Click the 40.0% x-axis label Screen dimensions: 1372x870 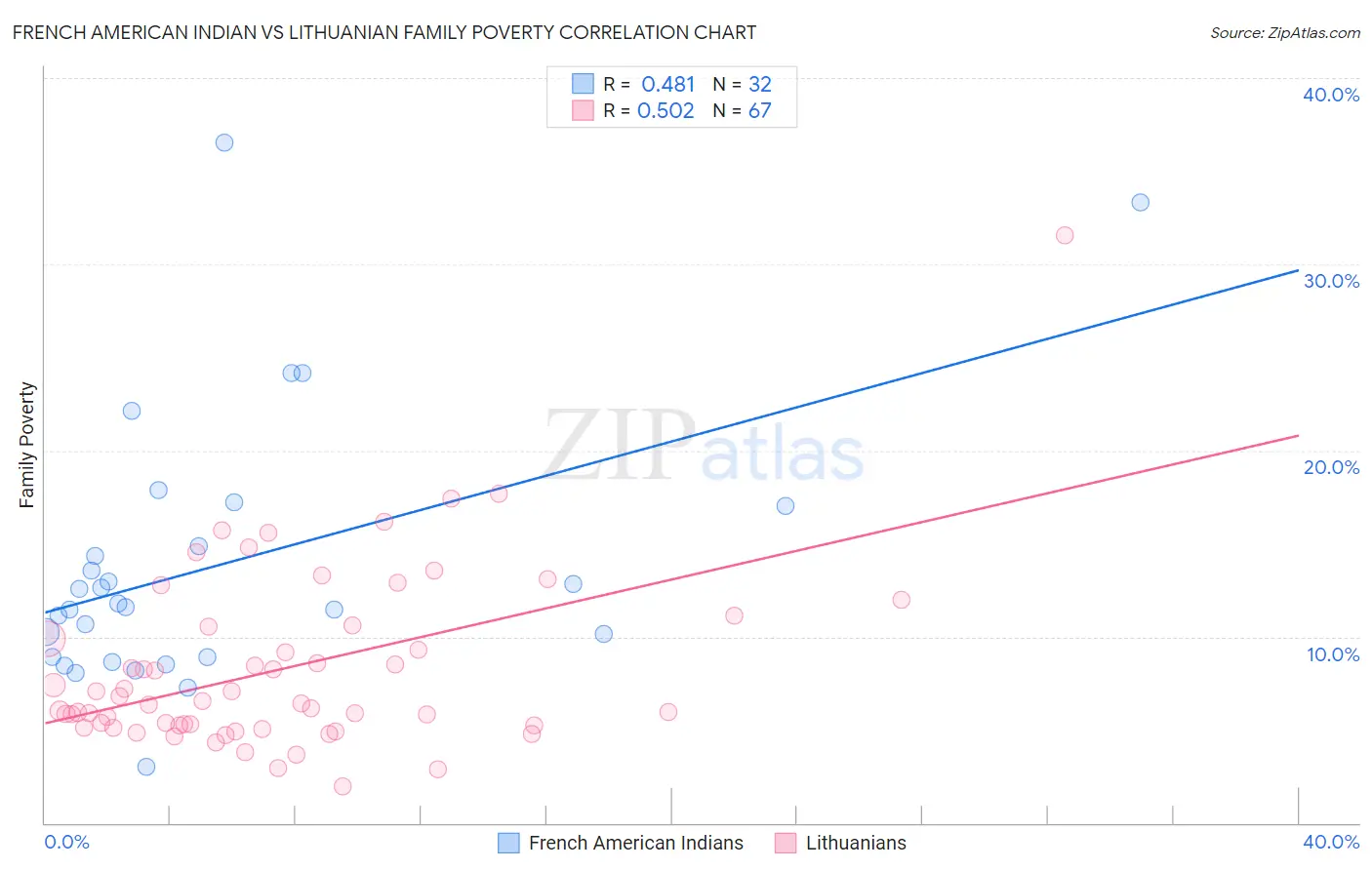[x=1331, y=842]
